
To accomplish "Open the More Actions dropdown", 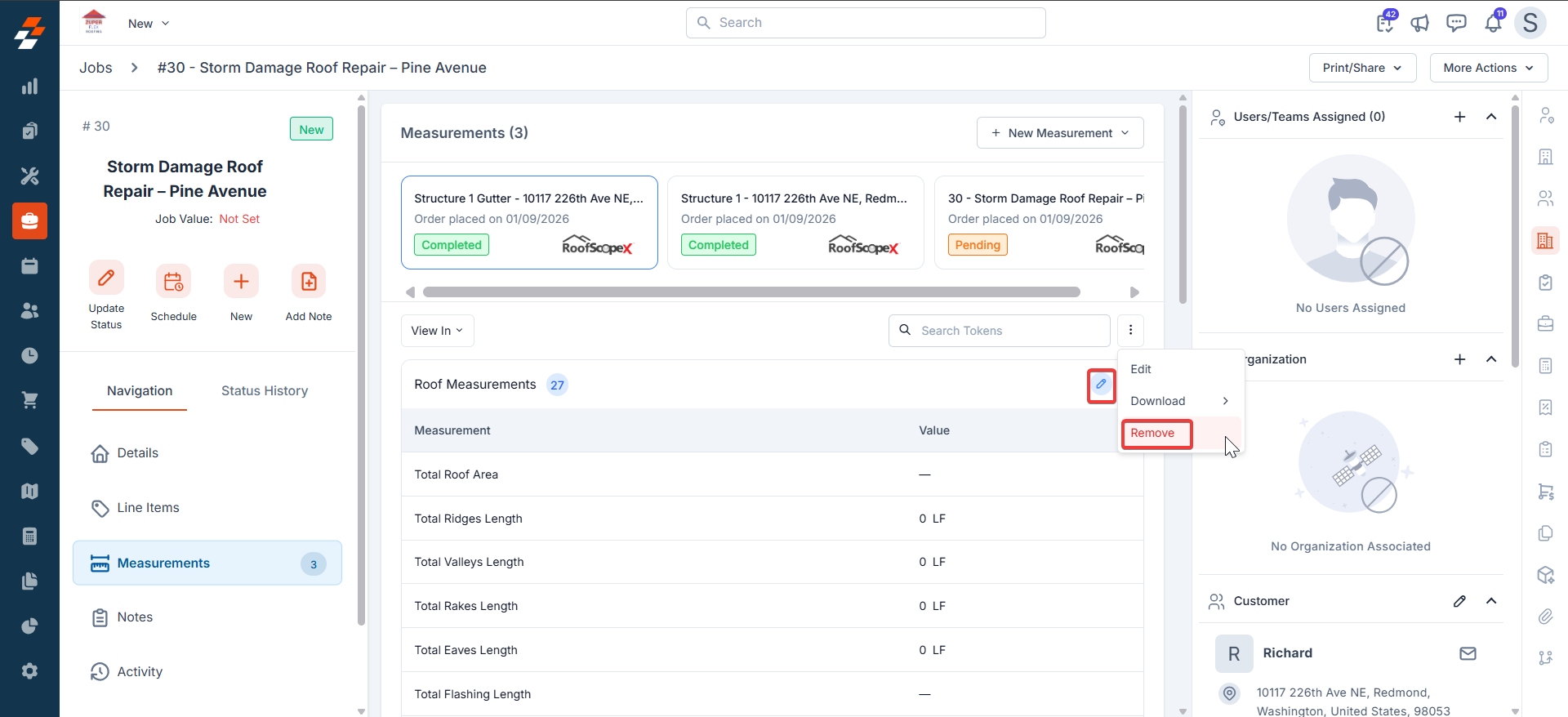I will click(1488, 68).
